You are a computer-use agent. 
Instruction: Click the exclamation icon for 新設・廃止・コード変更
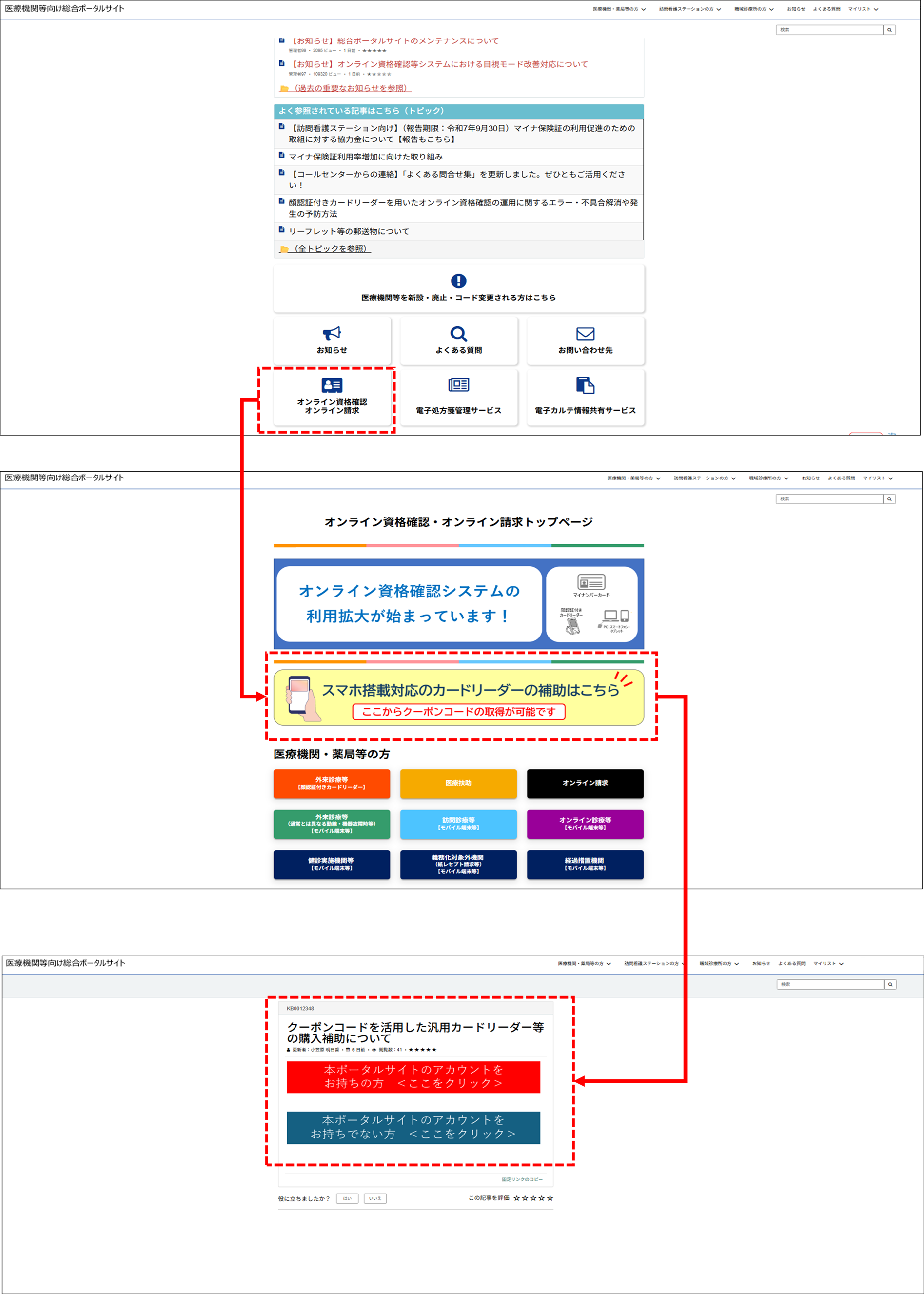458,280
